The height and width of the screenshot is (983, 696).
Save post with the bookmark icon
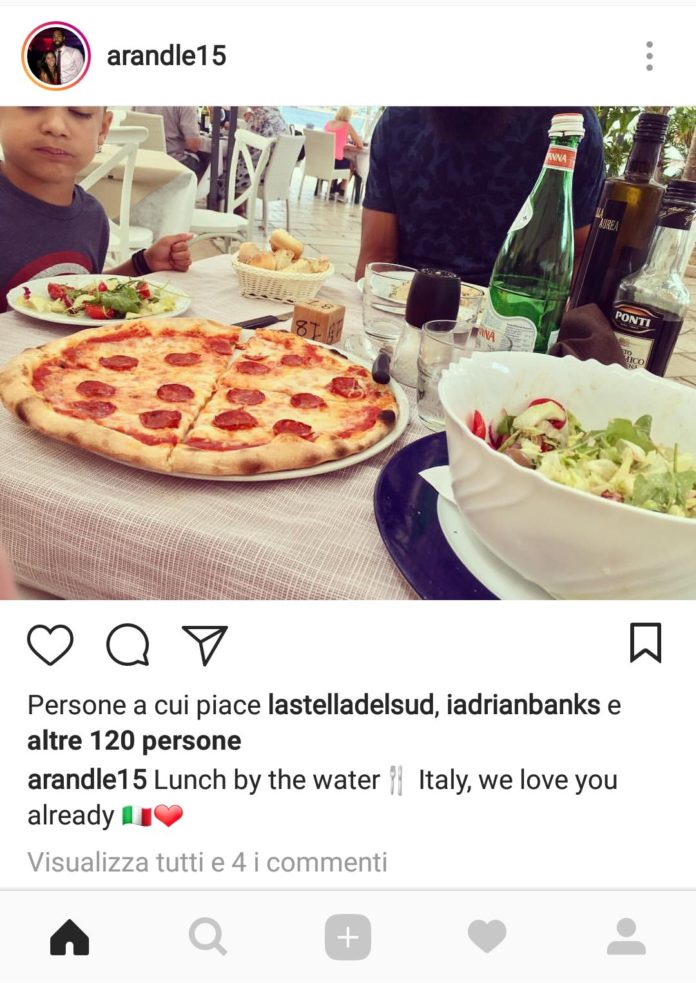[645, 643]
